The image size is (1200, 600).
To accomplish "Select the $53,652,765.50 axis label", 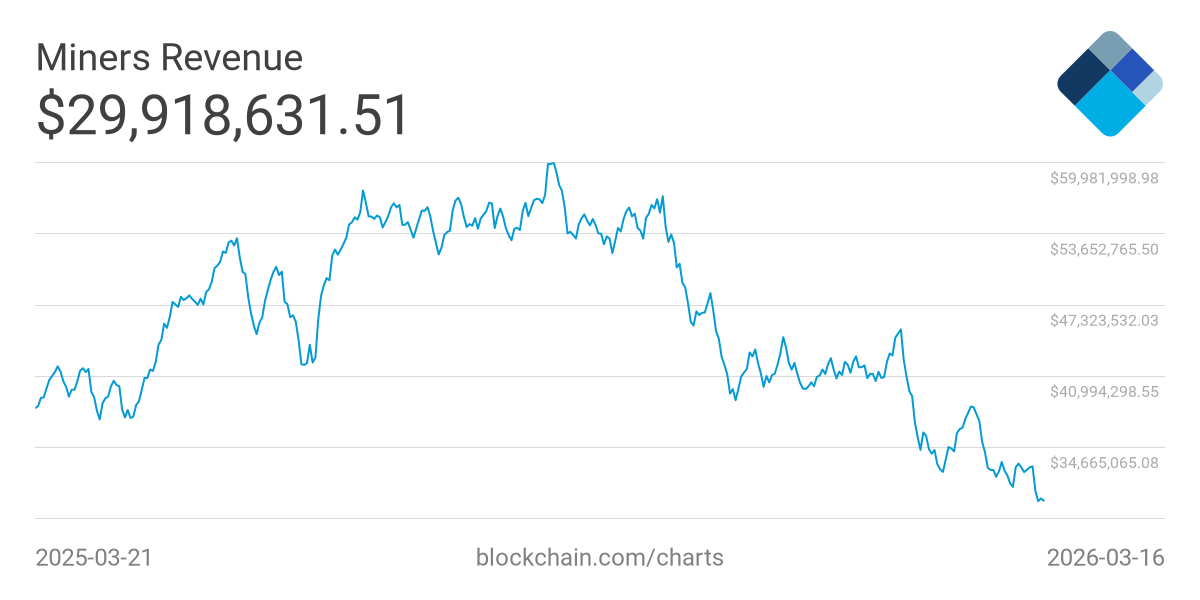I will coord(1104,249).
